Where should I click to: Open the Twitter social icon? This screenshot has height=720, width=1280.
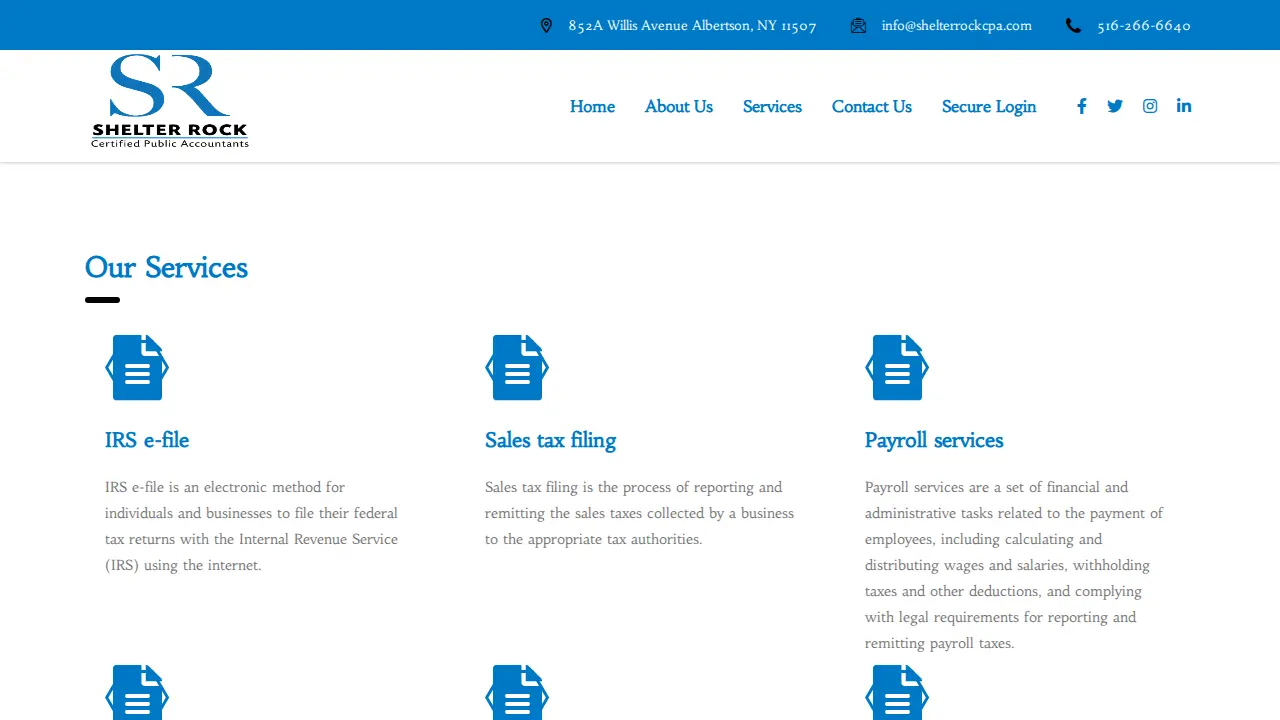[1115, 106]
